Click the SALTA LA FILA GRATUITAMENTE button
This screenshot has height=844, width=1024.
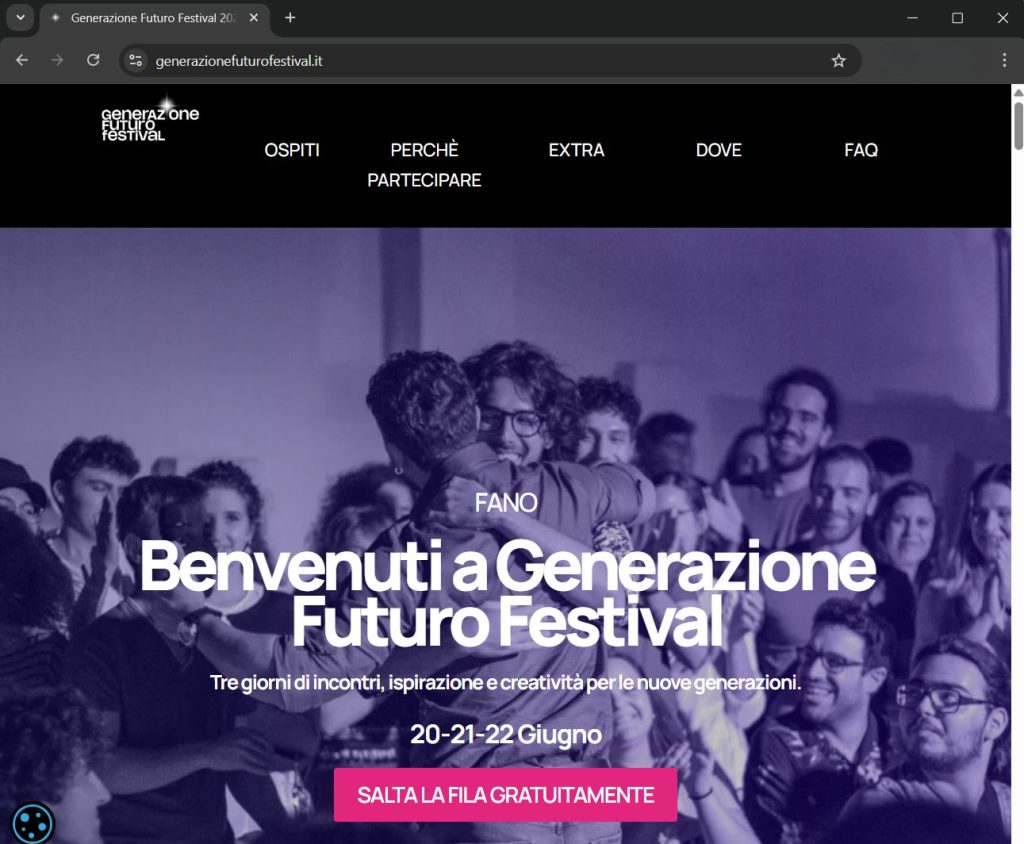click(x=505, y=795)
